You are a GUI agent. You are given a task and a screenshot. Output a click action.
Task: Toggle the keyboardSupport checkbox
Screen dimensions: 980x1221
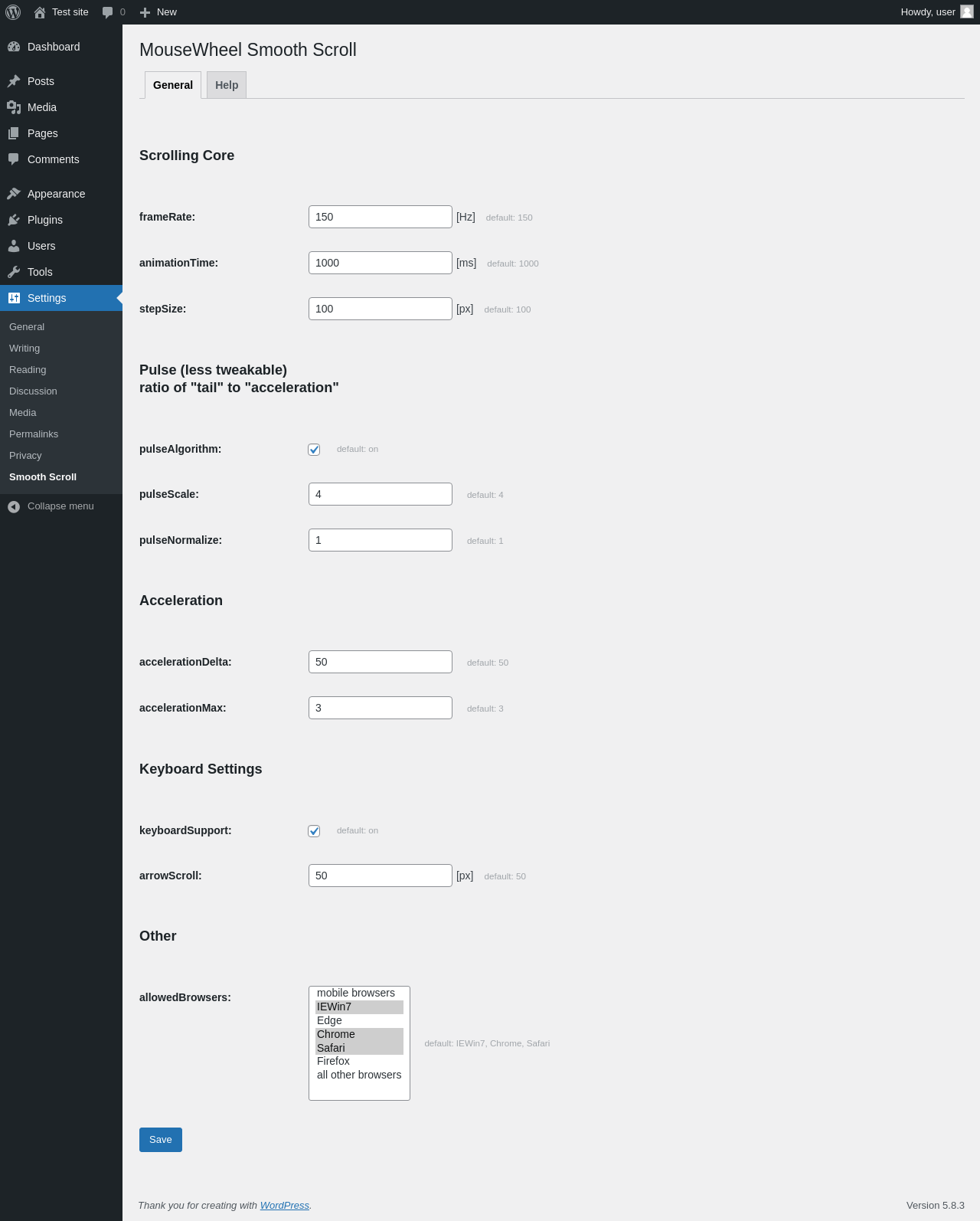coord(314,831)
